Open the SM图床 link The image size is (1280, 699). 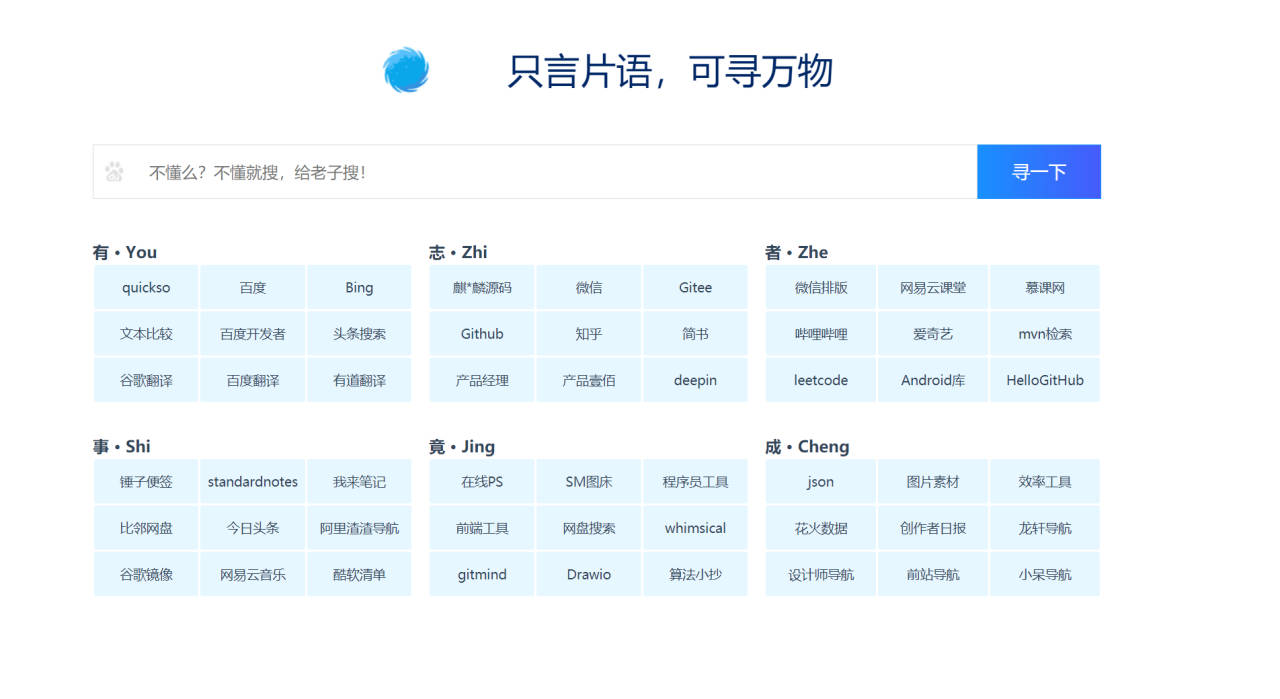tap(589, 481)
